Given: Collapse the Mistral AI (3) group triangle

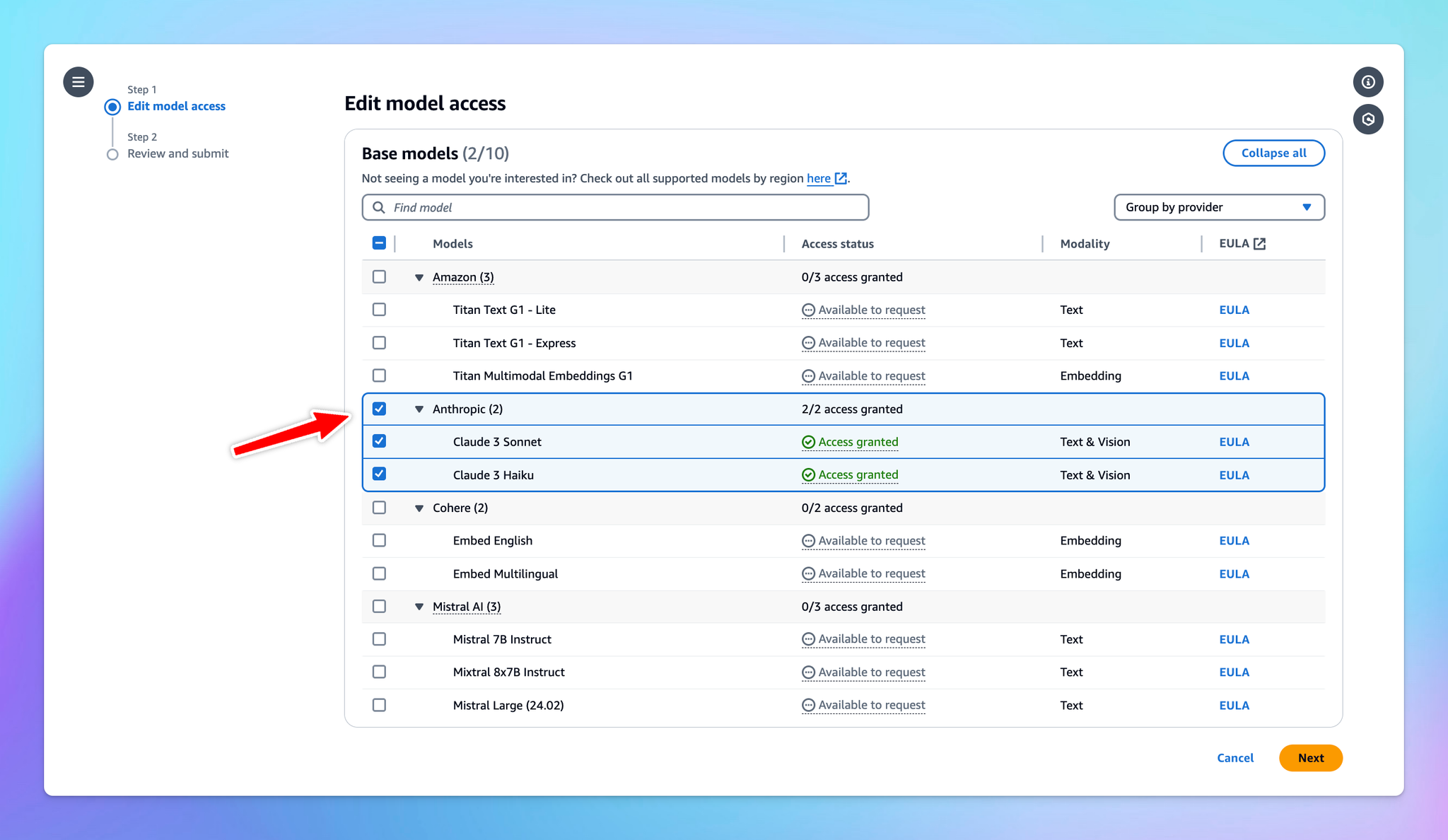Looking at the screenshot, I should coord(419,607).
